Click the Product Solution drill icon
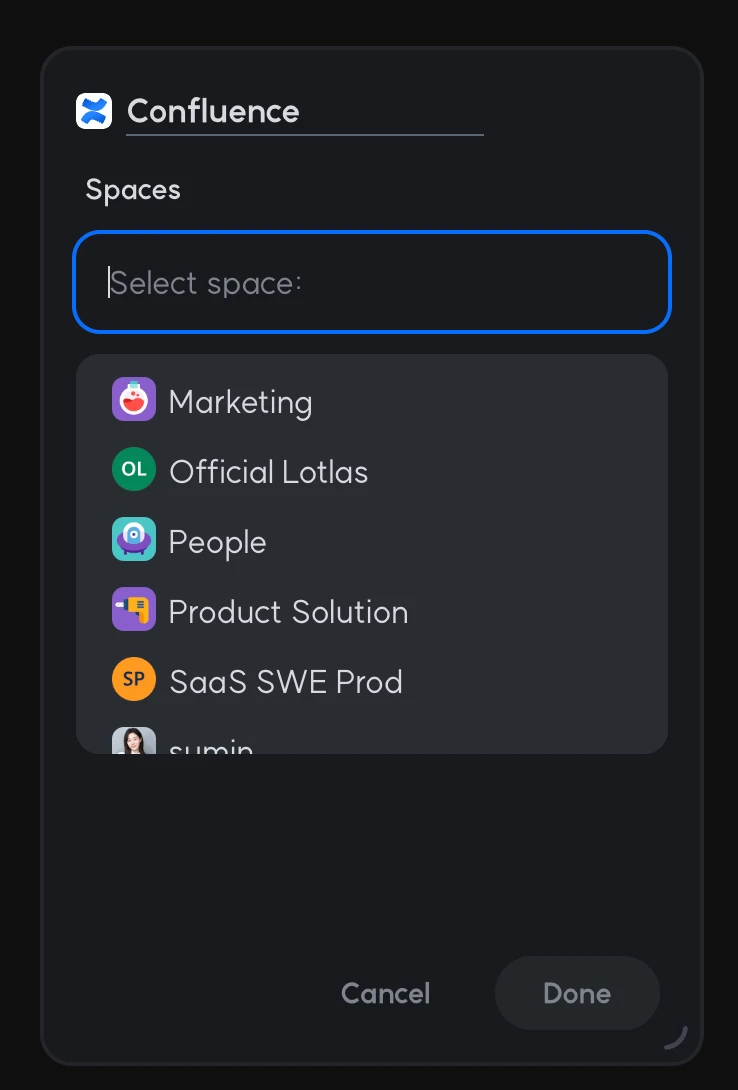 [x=134, y=610]
